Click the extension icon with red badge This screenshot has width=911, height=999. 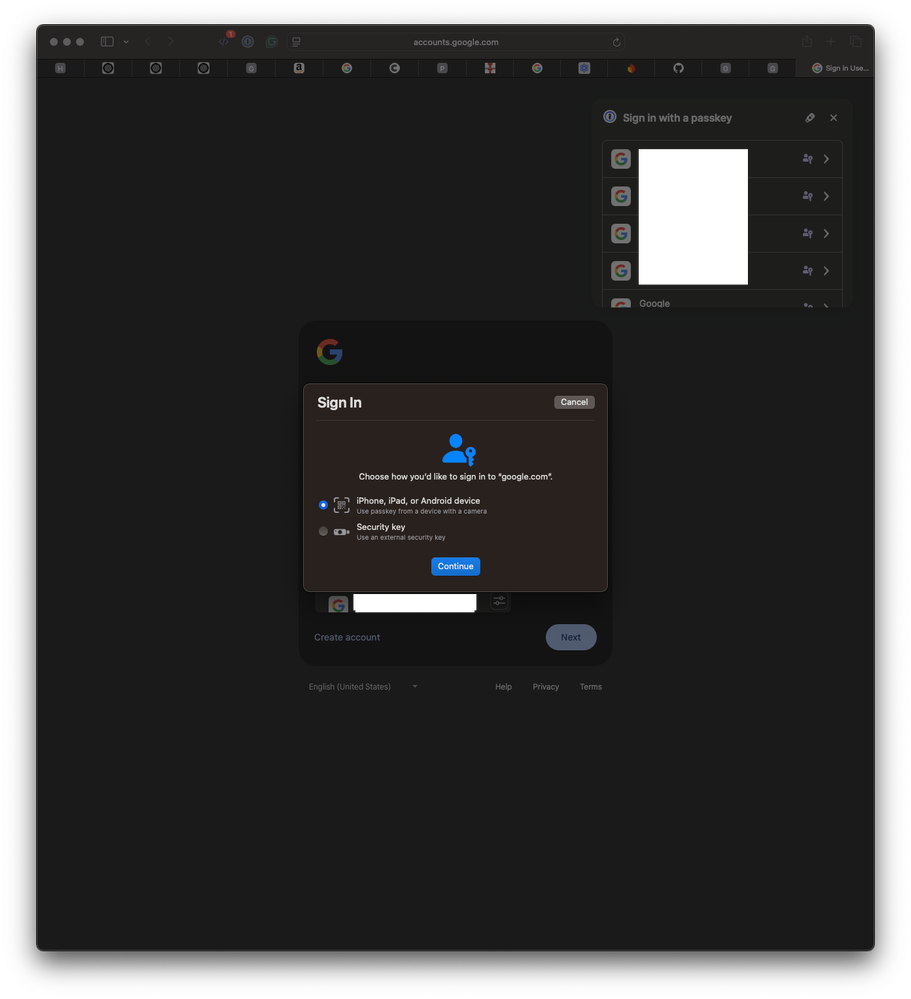[224, 42]
